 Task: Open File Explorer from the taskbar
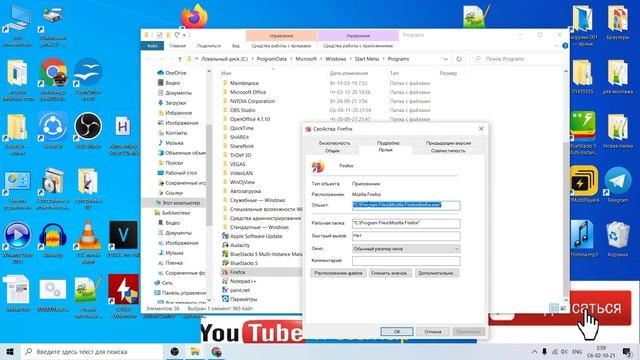coord(195,352)
